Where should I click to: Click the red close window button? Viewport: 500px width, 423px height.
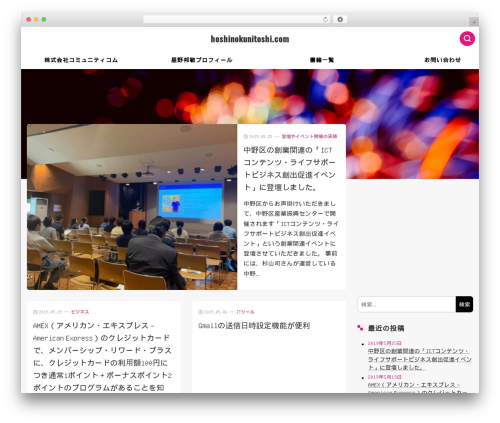click(x=29, y=20)
